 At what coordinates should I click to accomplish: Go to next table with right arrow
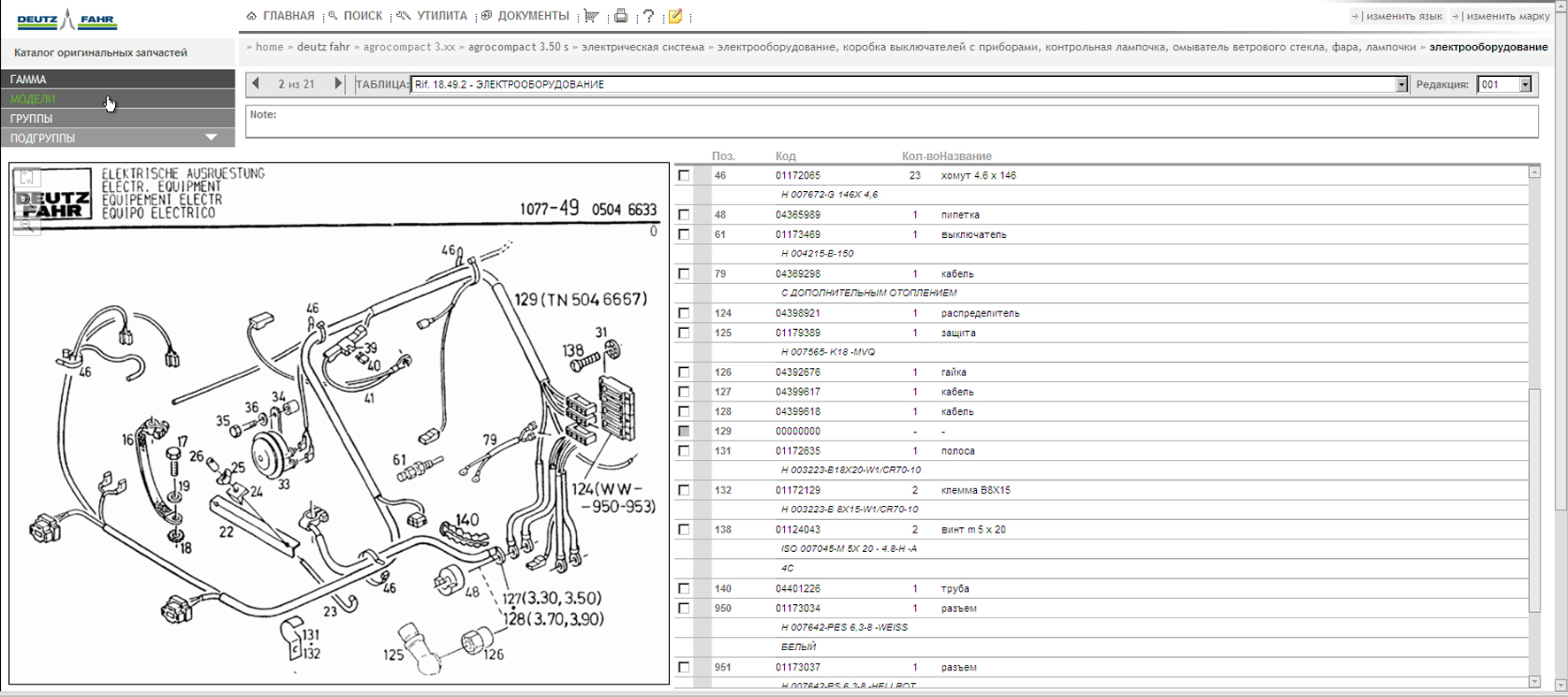click(x=338, y=84)
